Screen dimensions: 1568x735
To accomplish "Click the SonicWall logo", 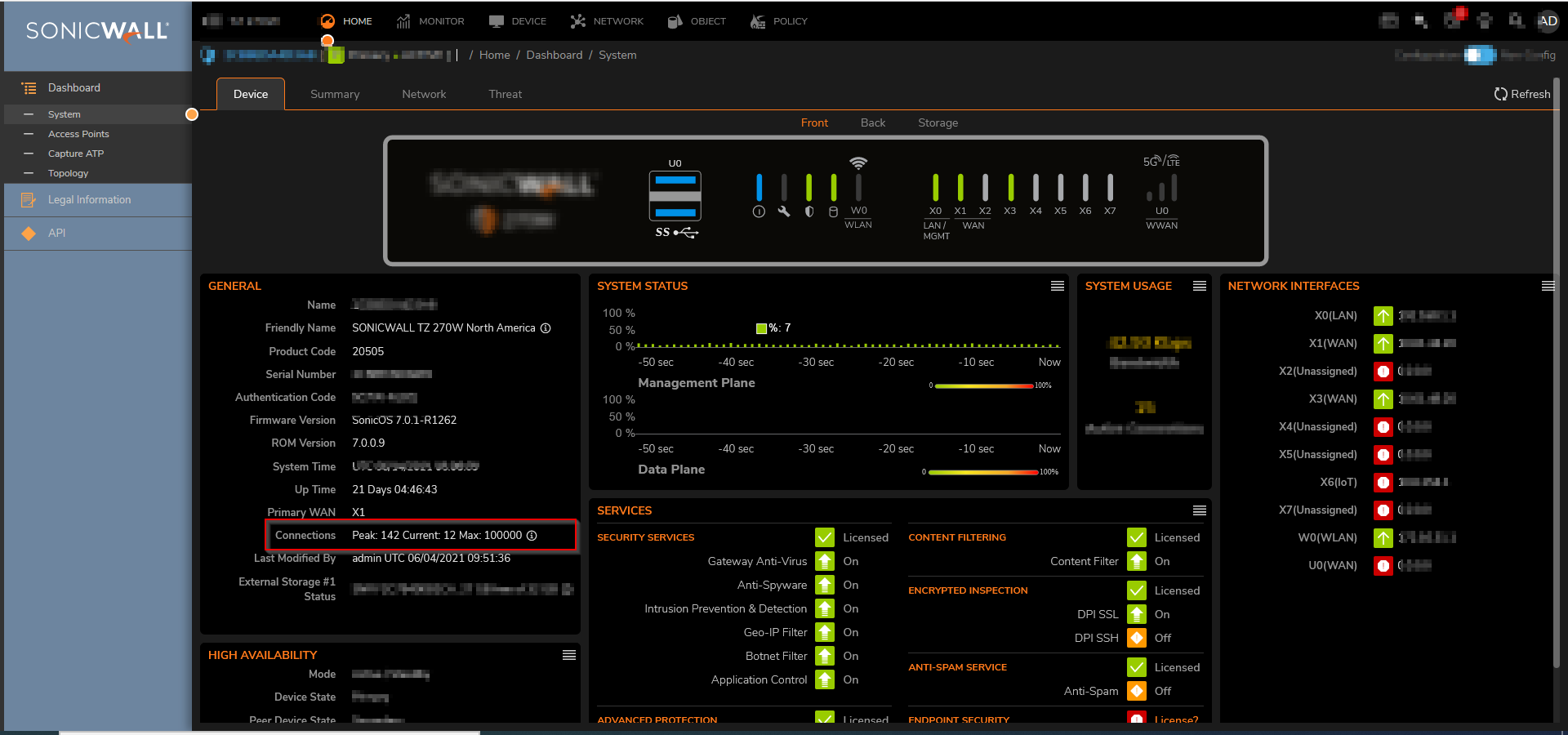I will pos(97,31).
